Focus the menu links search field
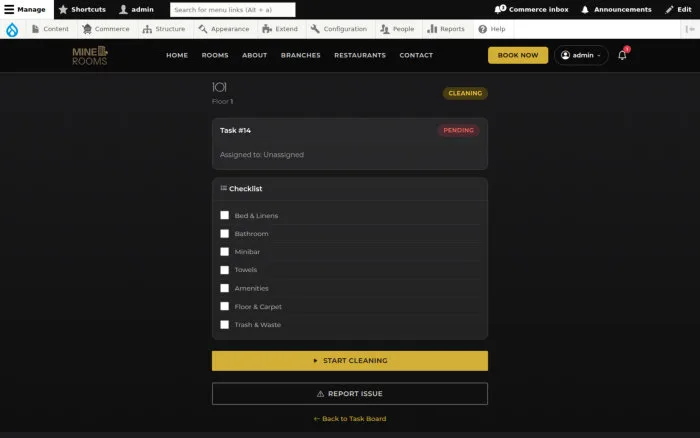Screen dimensions: 700x438 [x=233, y=9]
